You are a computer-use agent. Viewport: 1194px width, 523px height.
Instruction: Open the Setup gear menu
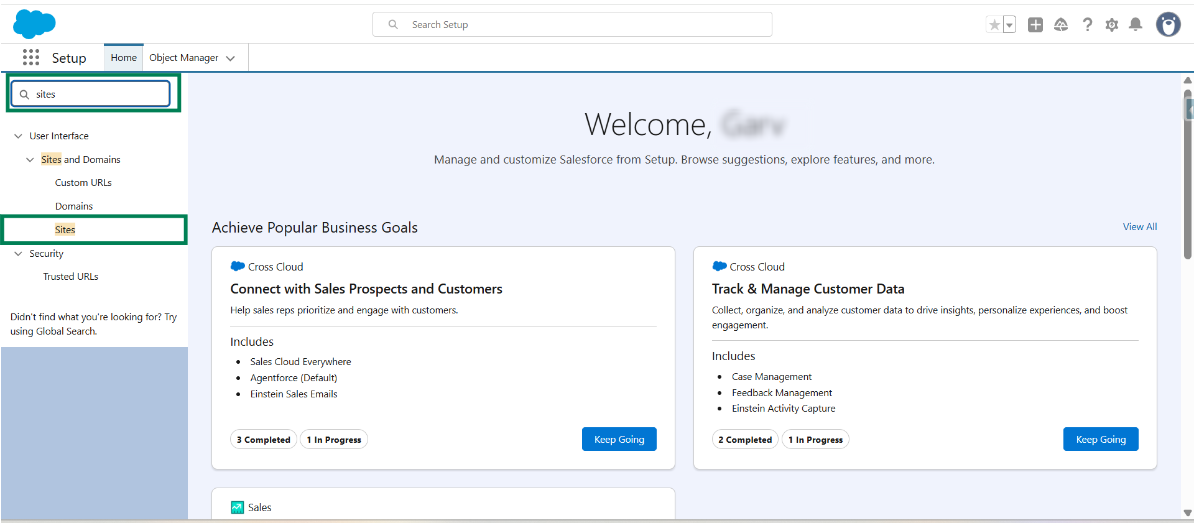tap(1111, 25)
